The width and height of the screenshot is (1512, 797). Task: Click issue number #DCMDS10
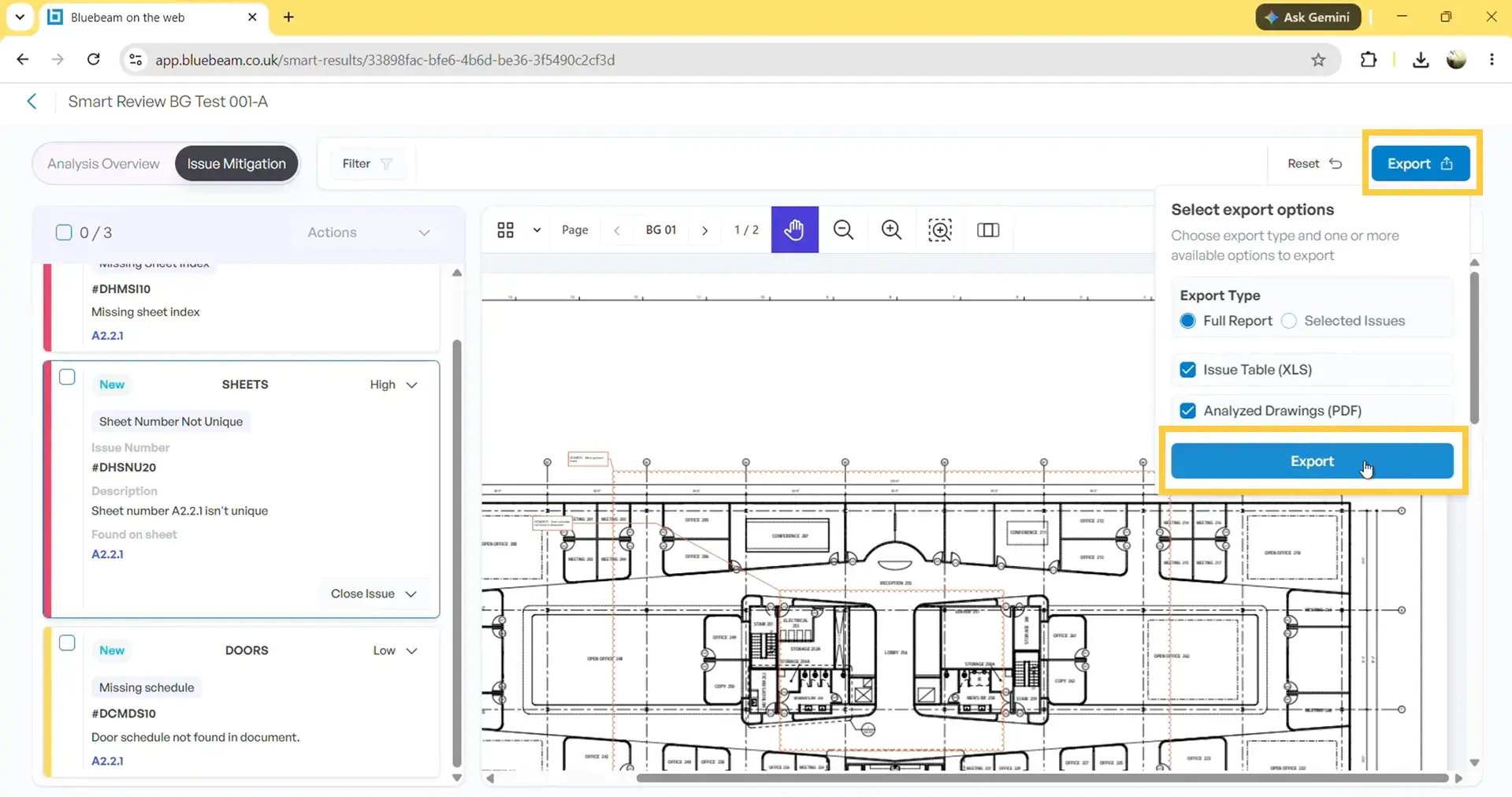124,713
